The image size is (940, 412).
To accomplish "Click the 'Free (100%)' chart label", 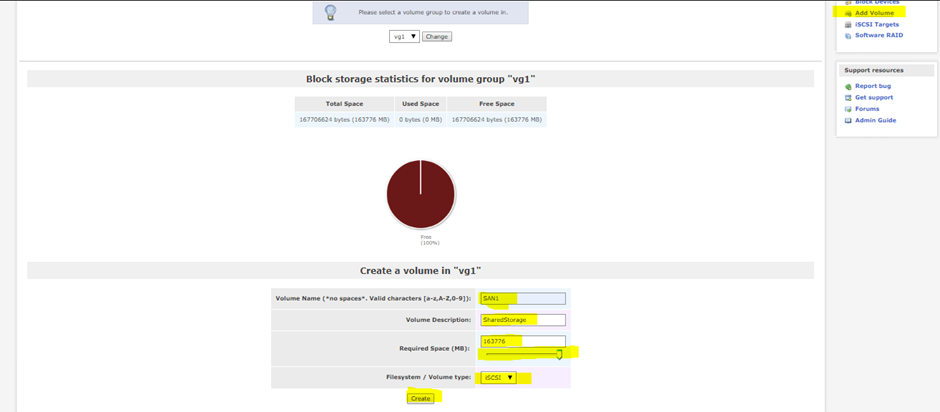I will click(x=430, y=240).
